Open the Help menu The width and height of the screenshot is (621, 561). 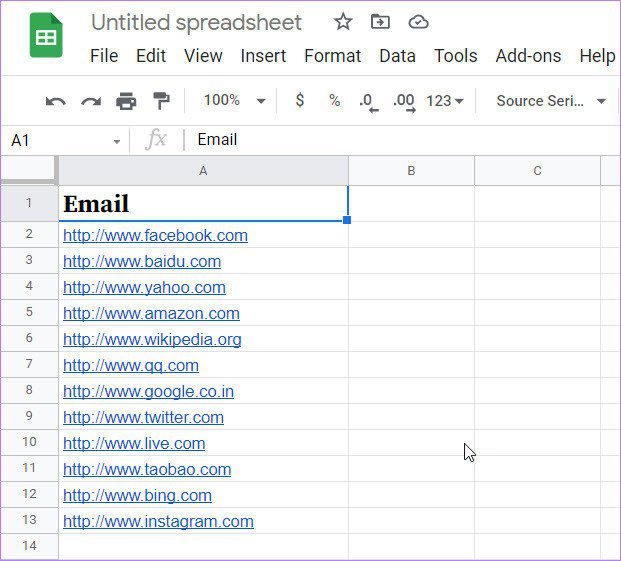pyautogui.click(x=597, y=55)
